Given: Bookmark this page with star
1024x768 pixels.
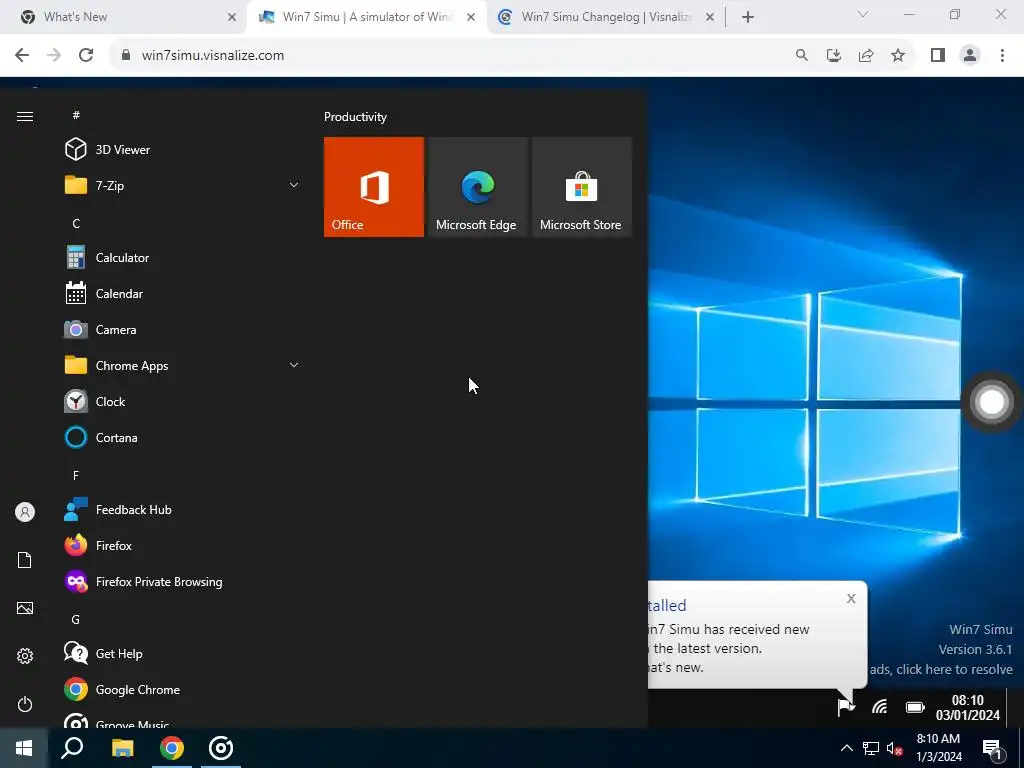Looking at the screenshot, I should [x=898, y=56].
